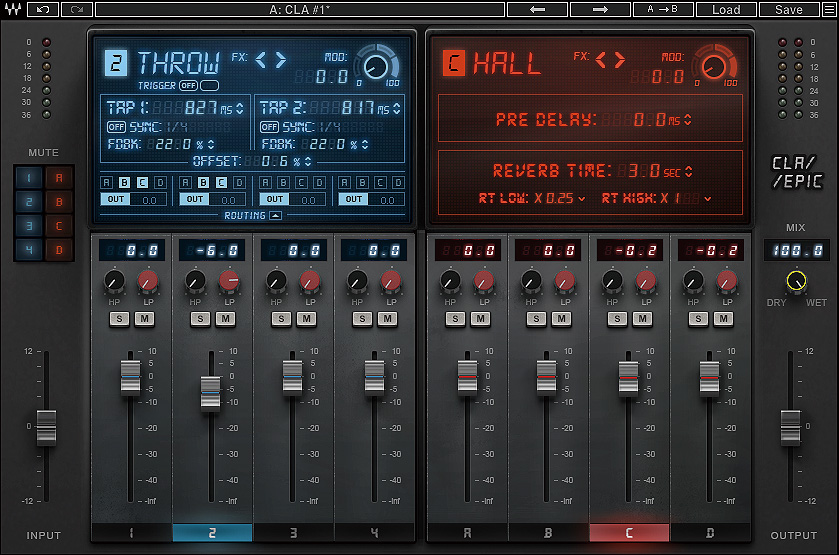Select reverb channel tab C

629,533
